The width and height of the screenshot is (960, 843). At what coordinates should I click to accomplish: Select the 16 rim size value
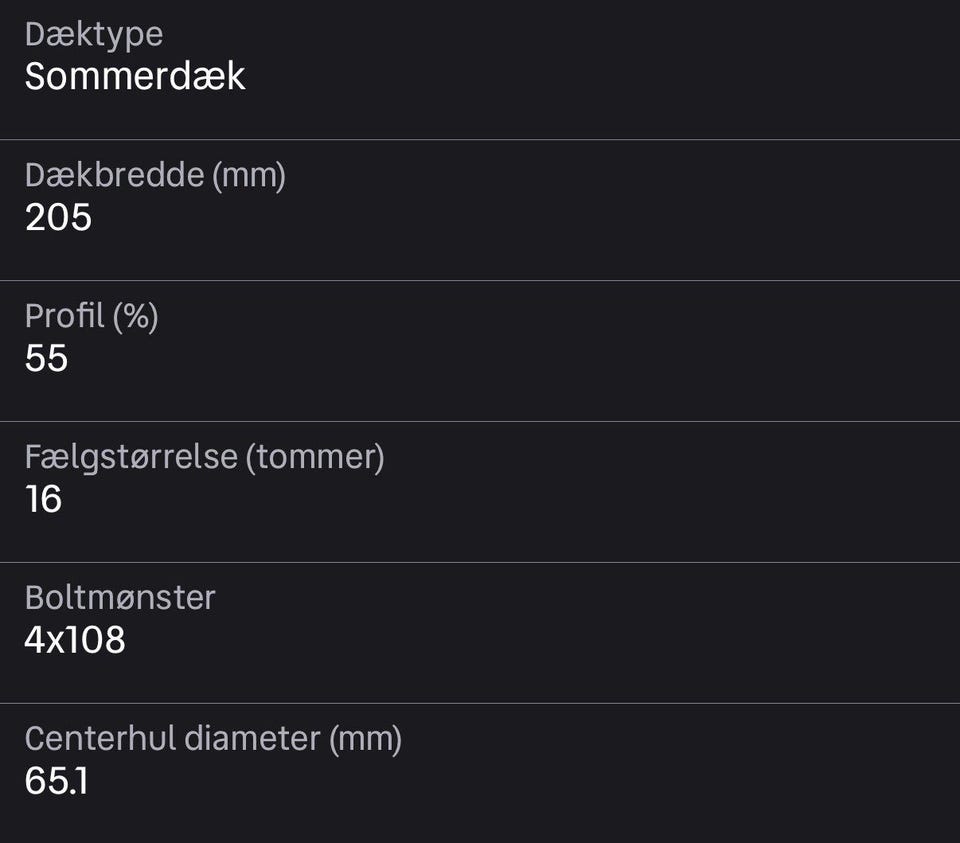43,499
